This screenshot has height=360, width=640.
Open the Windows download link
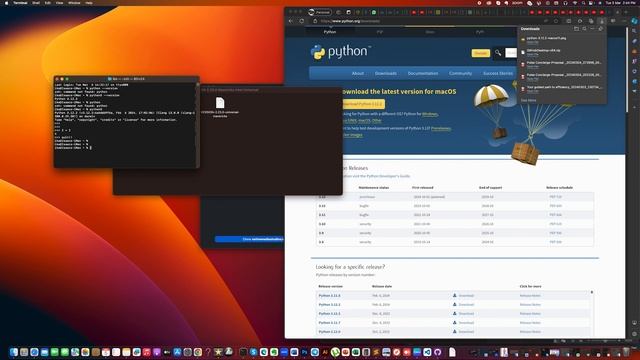point(429,114)
